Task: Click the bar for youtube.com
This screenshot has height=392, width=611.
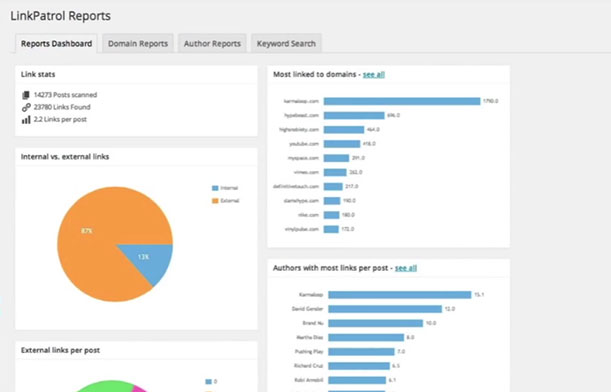Action: coord(342,144)
